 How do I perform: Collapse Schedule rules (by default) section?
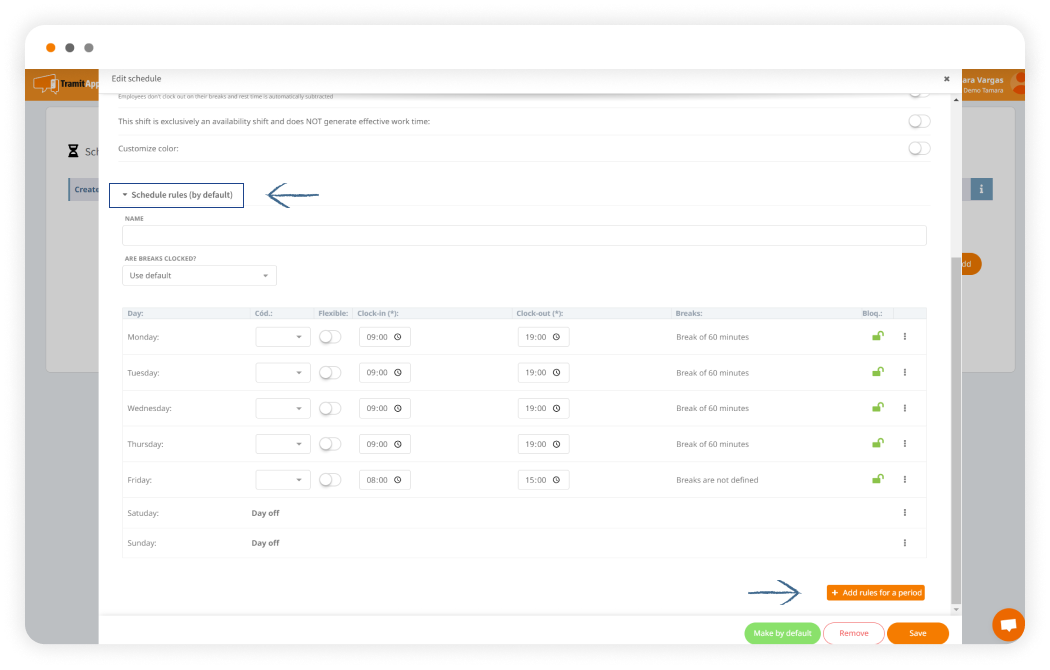point(177,195)
